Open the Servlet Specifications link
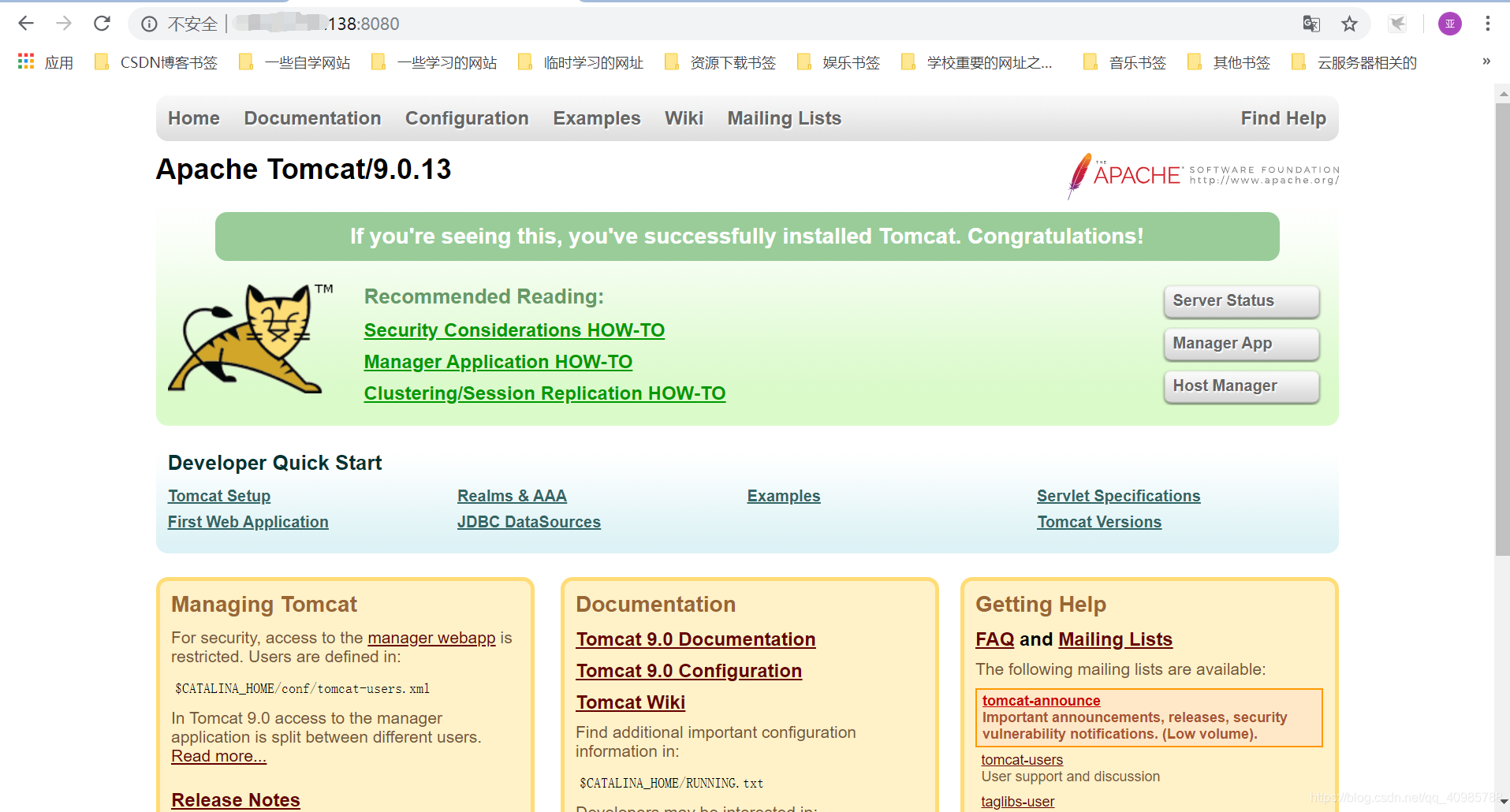This screenshot has height=812, width=1510. tap(1119, 496)
